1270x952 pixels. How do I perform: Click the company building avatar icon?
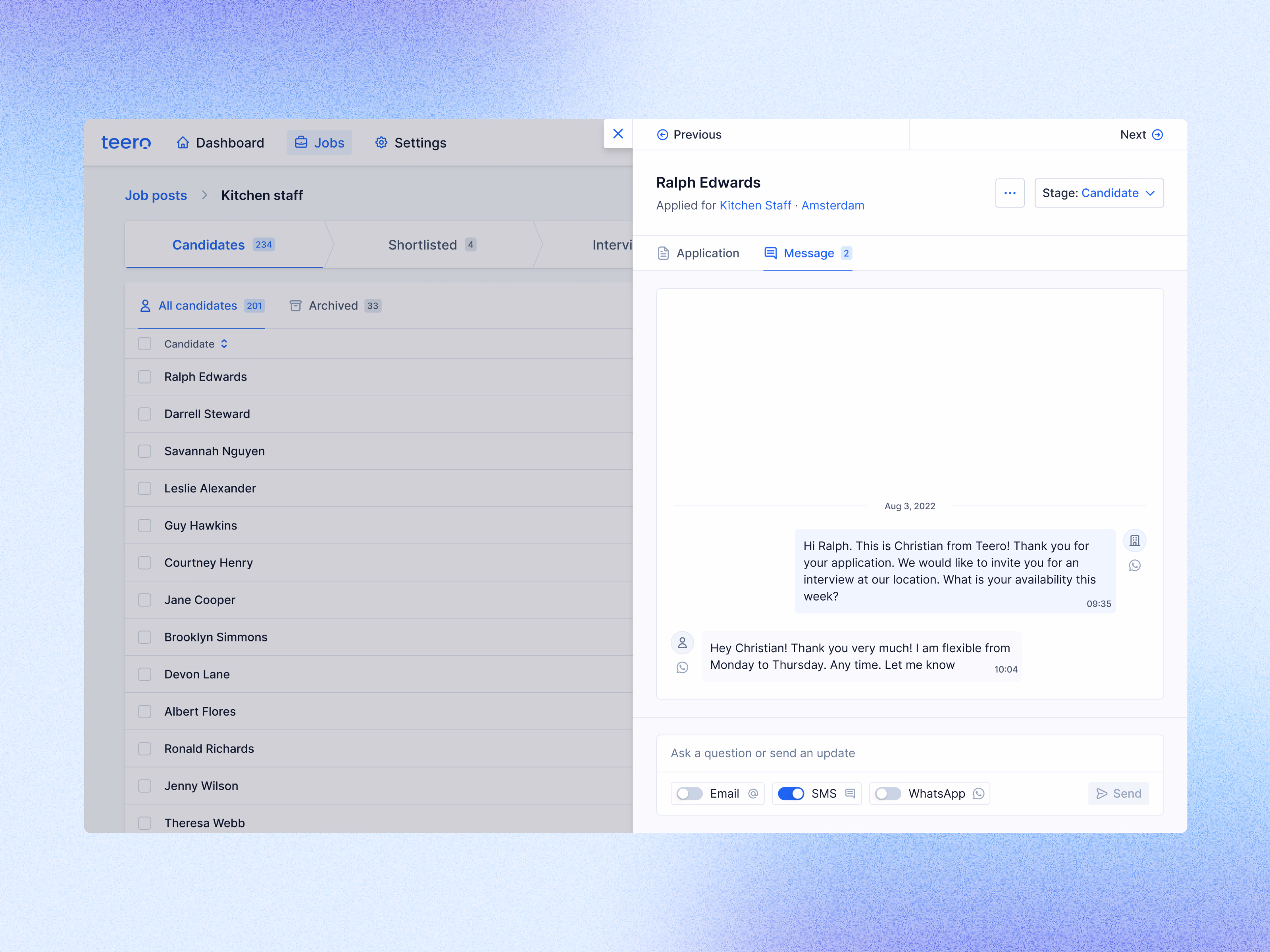pyautogui.click(x=1135, y=541)
